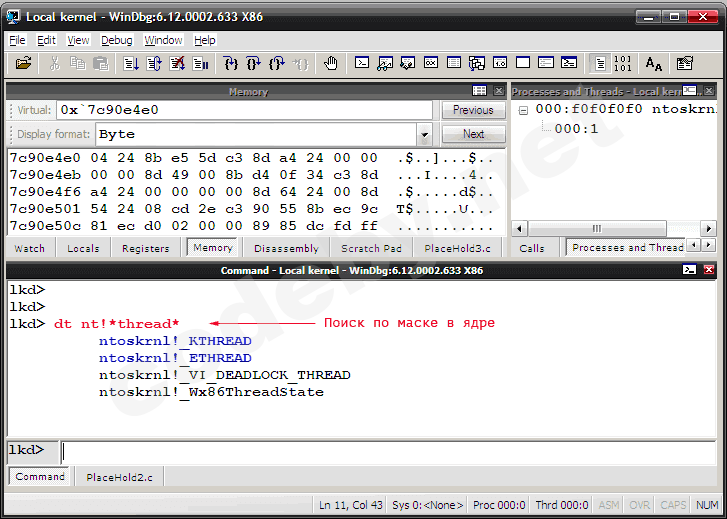This screenshot has height=519, width=727.
Task: Open the Debug menu
Action: pyautogui.click(x=116, y=40)
